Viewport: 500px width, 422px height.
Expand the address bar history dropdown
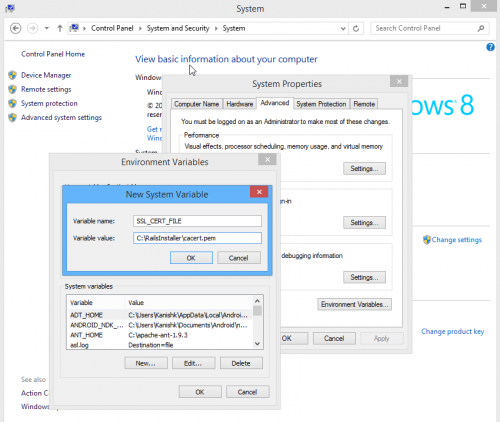tap(343, 29)
